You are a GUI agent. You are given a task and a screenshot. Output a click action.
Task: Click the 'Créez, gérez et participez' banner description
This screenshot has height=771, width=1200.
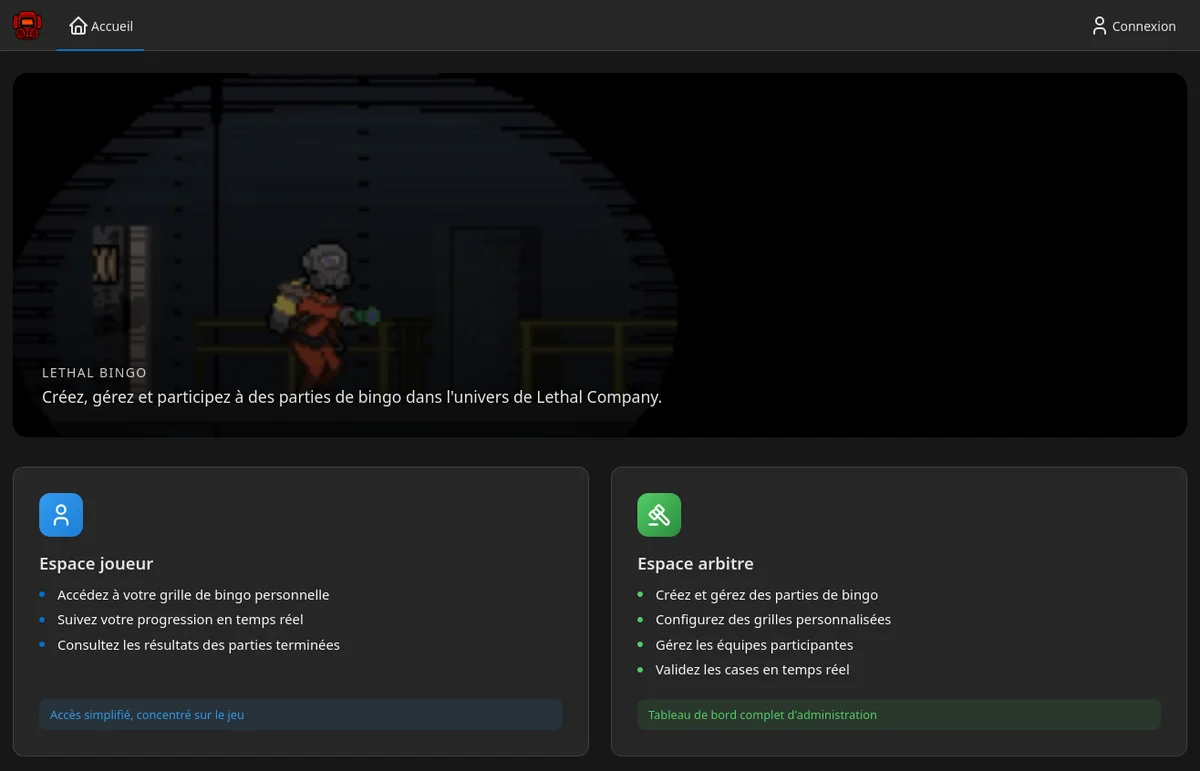pyautogui.click(x=352, y=397)
